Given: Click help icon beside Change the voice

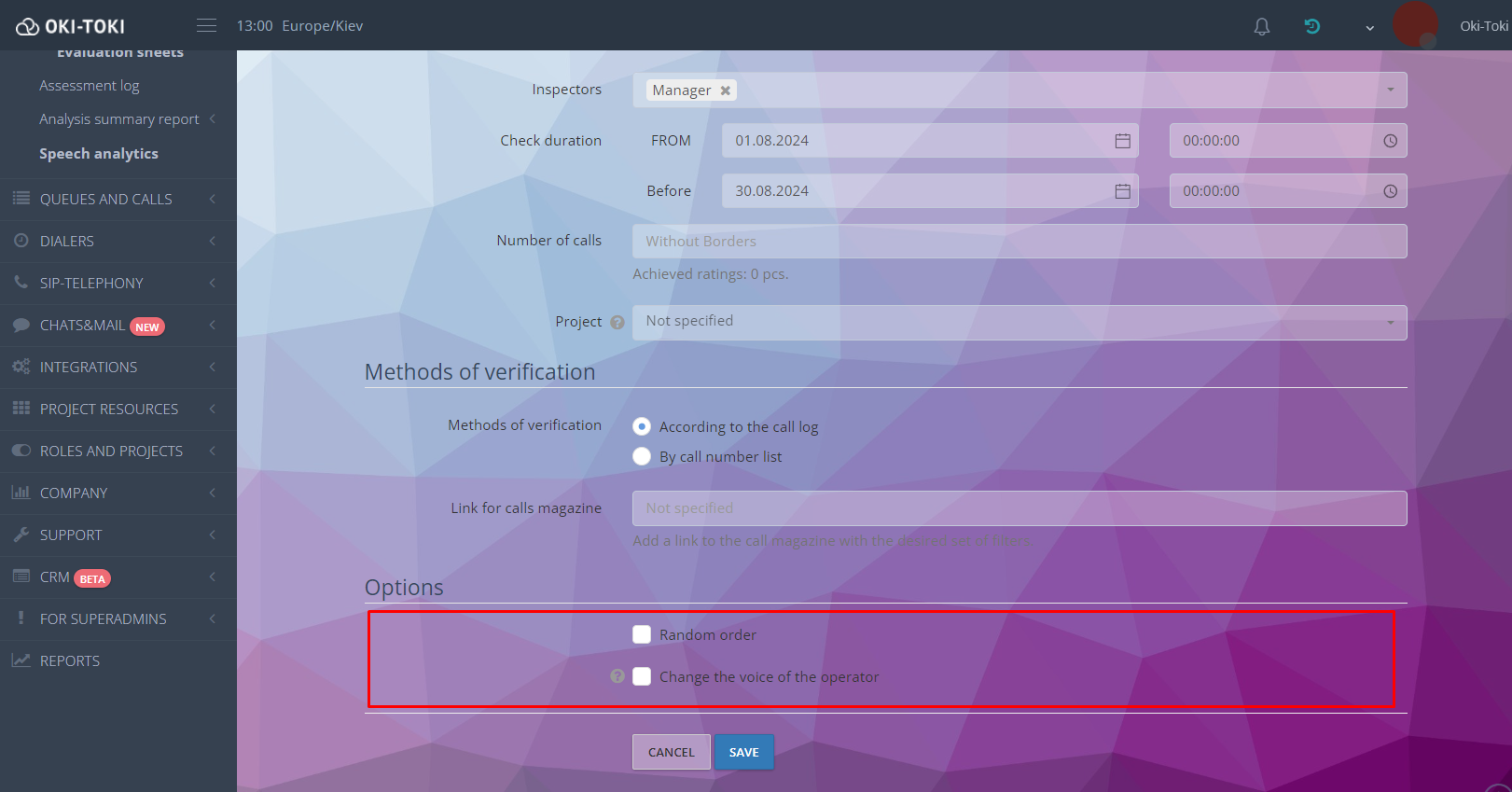Looking at the screenshot, I should tap(617, 676).
